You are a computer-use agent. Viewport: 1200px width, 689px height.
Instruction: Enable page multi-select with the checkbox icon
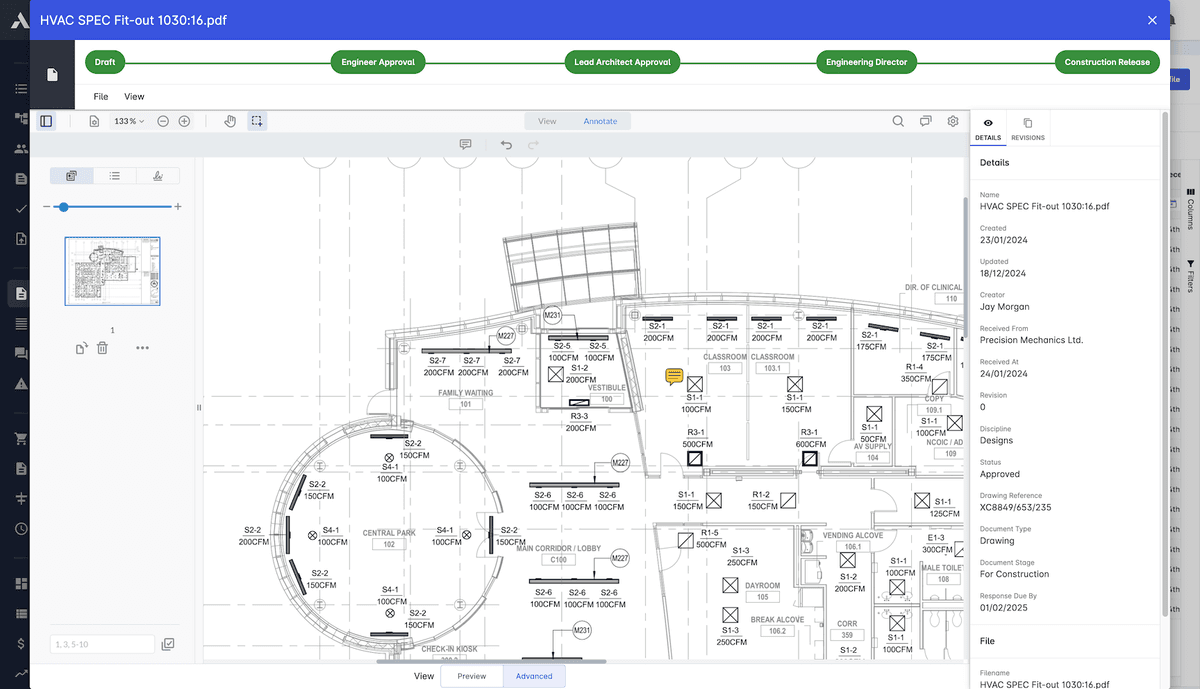tap(168, 644)
